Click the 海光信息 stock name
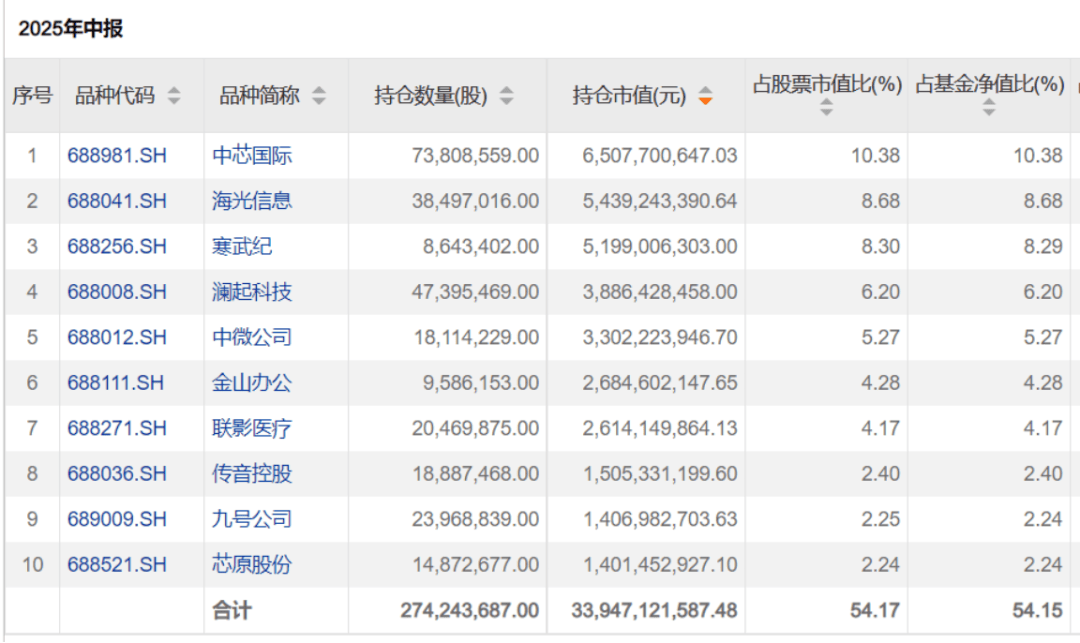The height and width of the screenshot is (643, 1080). click(252, 201)
